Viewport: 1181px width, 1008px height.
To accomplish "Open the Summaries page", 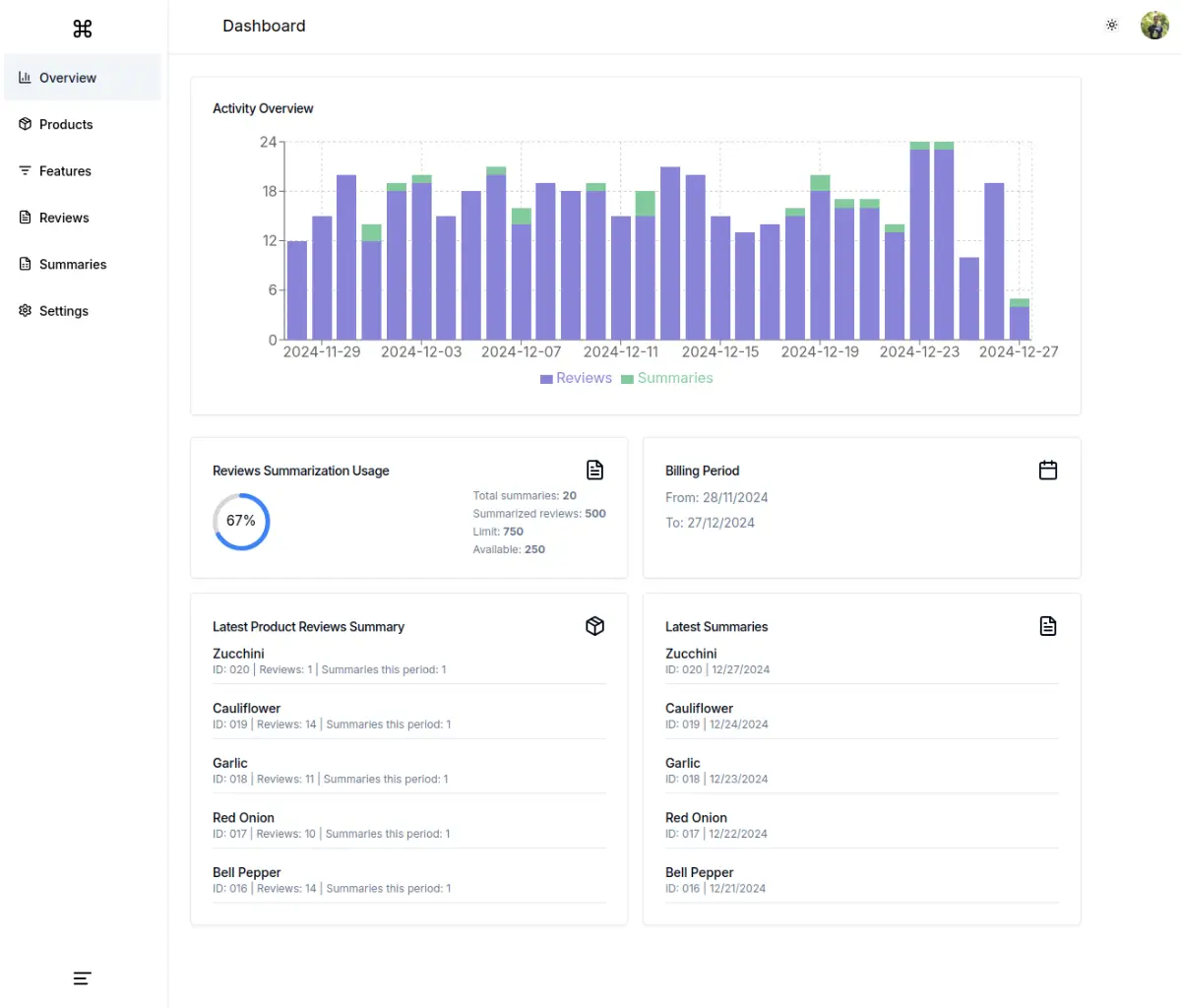I will pos(73,264).
